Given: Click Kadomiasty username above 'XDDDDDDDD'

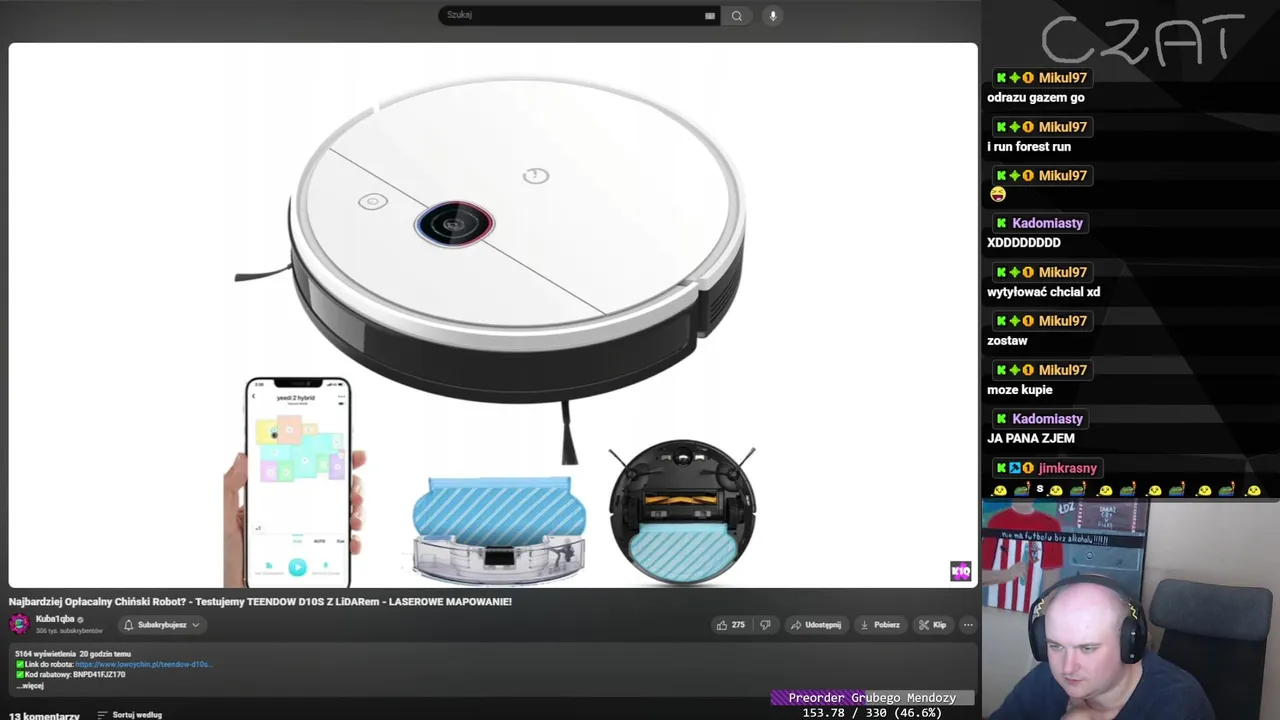Looking at the screenshot, I should (1047, 223).
